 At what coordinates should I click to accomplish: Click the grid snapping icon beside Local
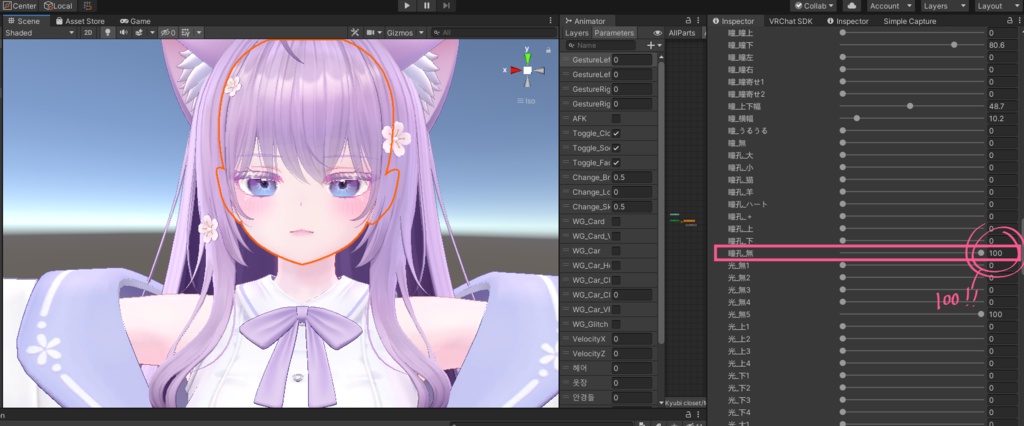point(88,6)
